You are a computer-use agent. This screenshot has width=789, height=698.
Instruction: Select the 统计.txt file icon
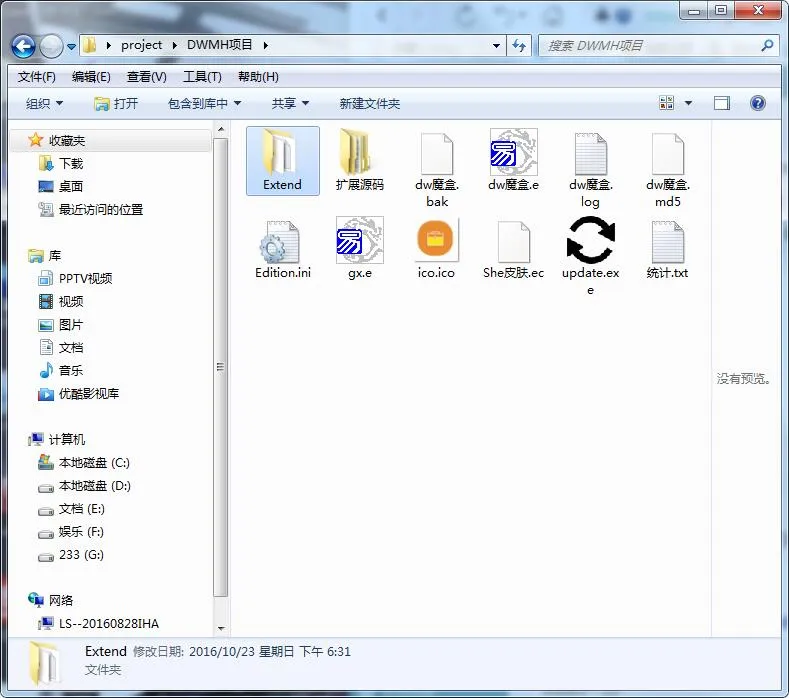pyautogui.click(x=668, y=242)
